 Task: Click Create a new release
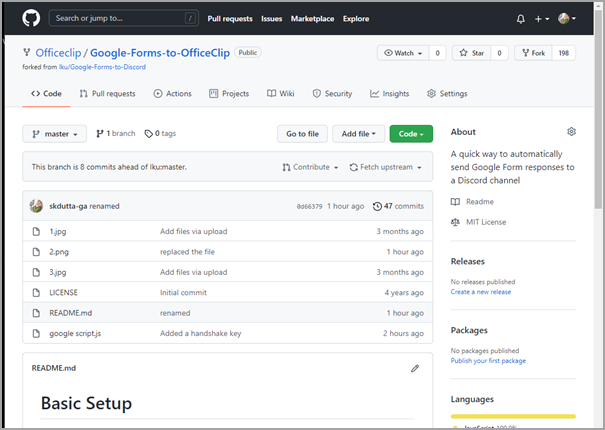point(481,292)
